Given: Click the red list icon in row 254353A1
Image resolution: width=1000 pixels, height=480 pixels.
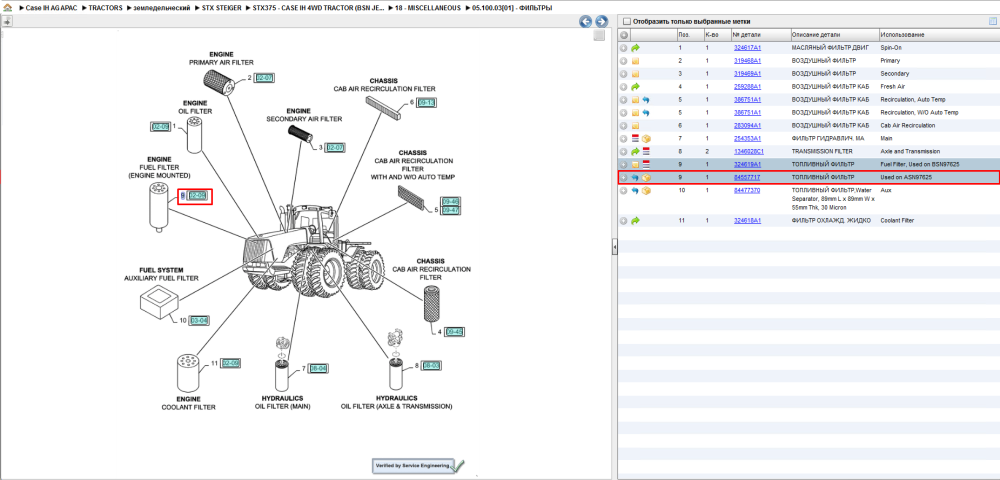Looking at the screenshot, I should click(635, 139).
